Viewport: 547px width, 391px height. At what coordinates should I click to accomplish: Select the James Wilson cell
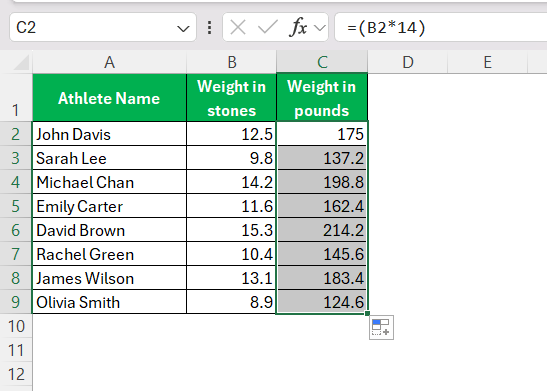110,278
